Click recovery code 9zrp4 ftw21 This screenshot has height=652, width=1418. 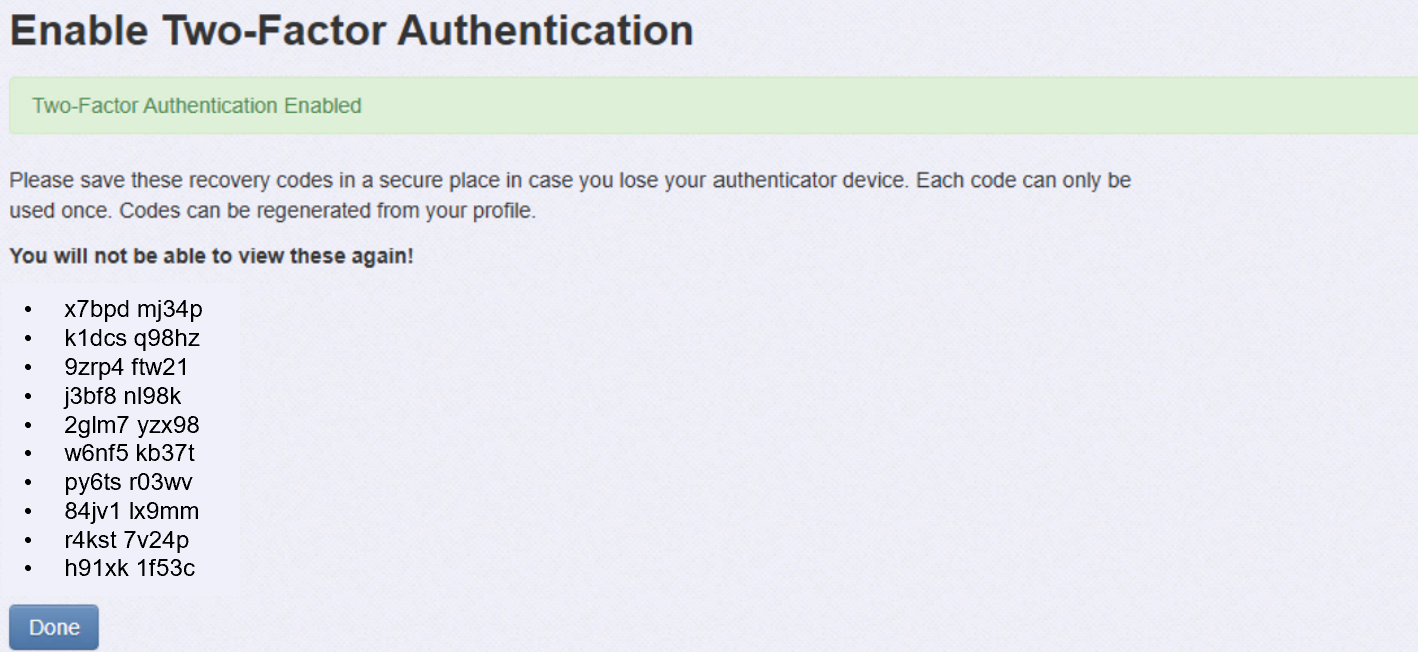coord(126,367)
